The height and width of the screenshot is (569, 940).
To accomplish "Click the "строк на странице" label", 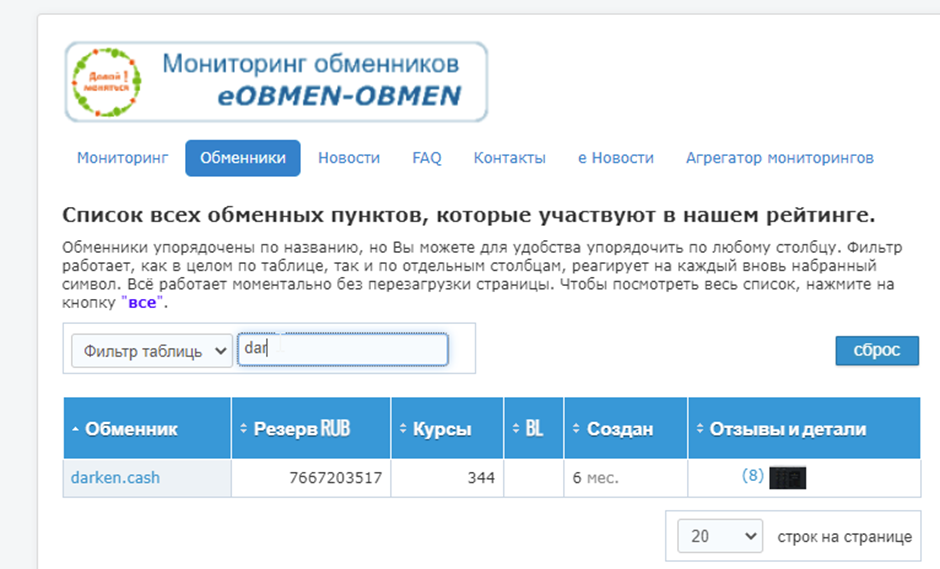I will (x=844, y=537).
